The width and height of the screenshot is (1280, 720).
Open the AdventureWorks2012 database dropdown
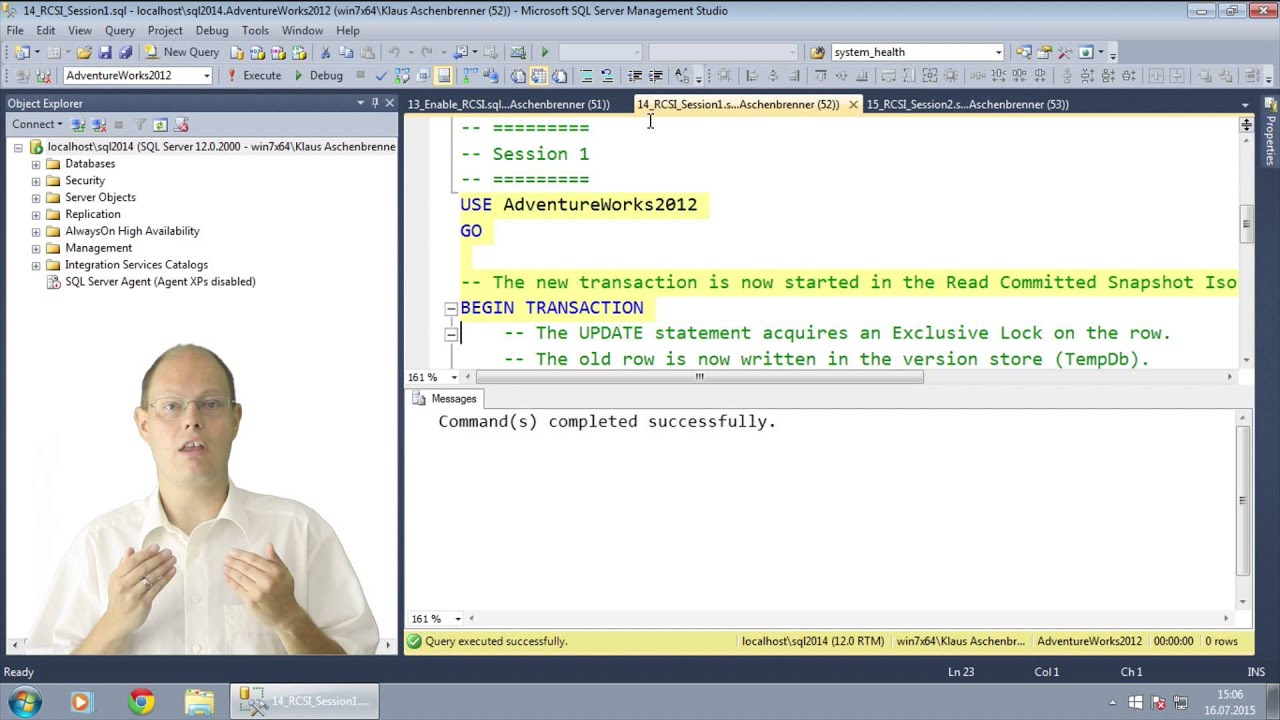[207, 75]
